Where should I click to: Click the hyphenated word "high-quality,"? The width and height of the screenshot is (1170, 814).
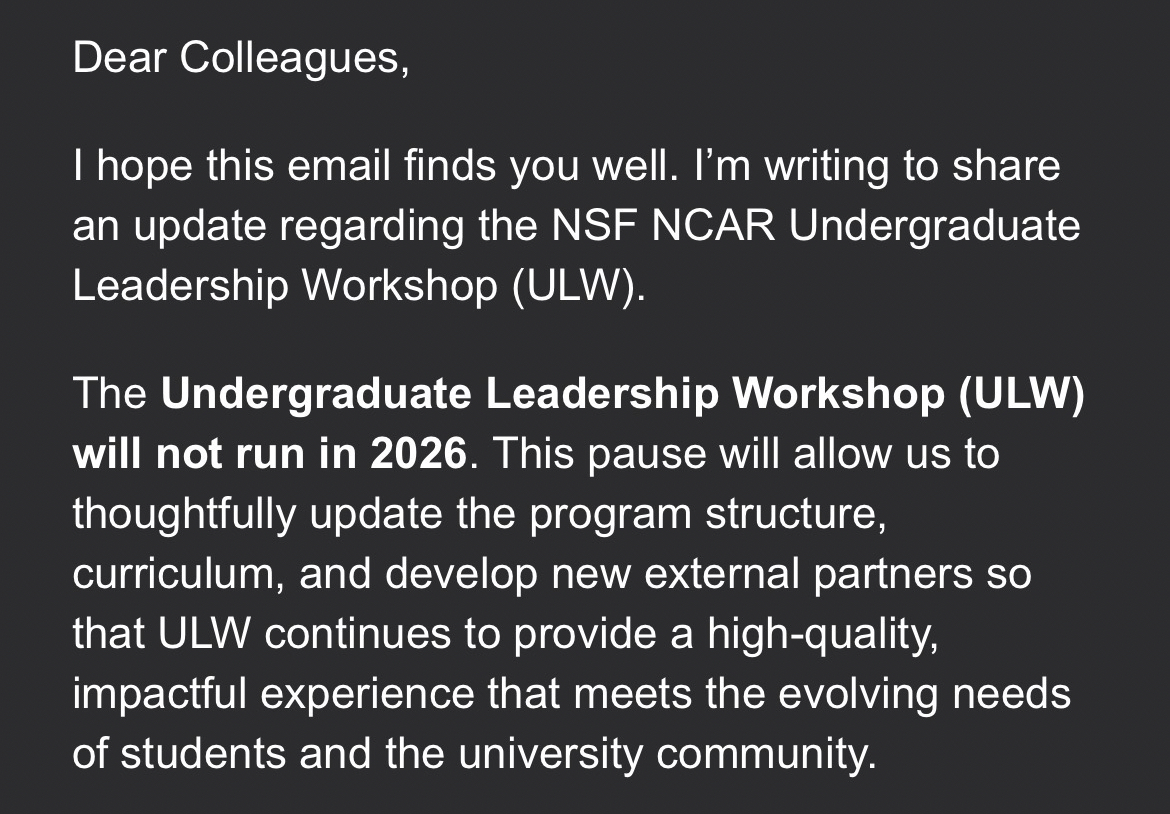(x=820, y=634)
